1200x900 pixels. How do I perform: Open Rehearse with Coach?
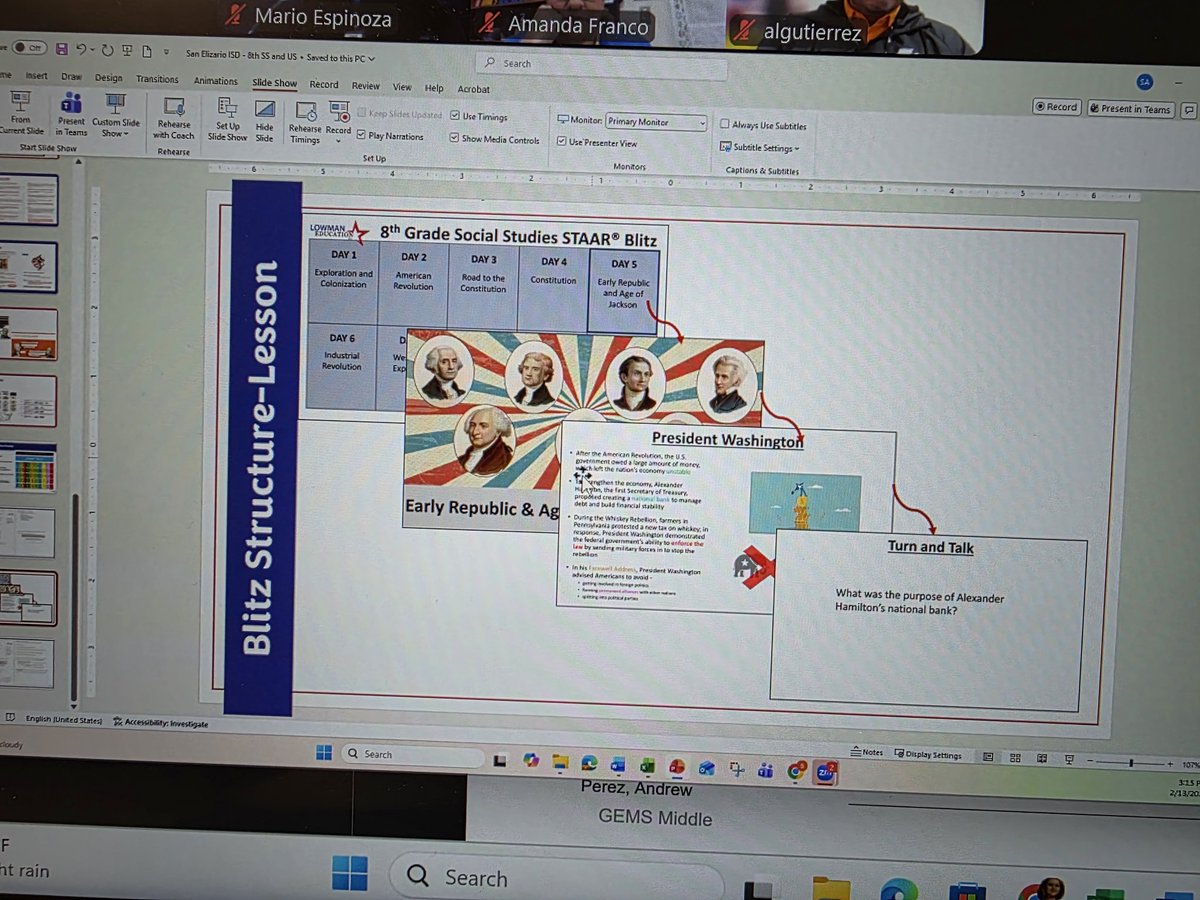coord(174,117)
